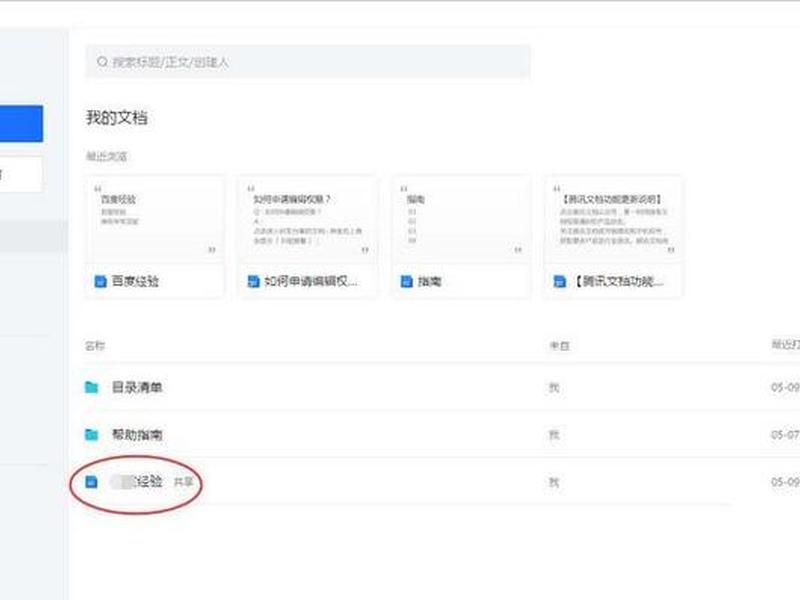Click the 百度经验 card title text
Screen dimensions: 800x600
pyautogui.click(x=135, y=281)
